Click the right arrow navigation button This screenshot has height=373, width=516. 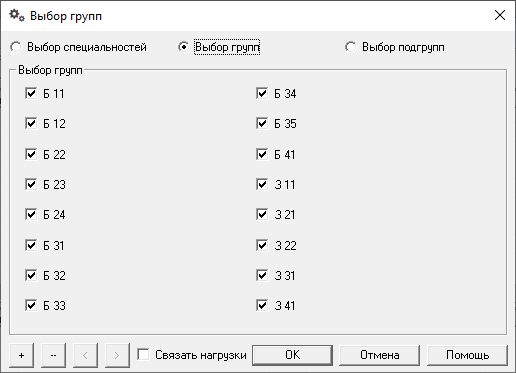(117, 355)
